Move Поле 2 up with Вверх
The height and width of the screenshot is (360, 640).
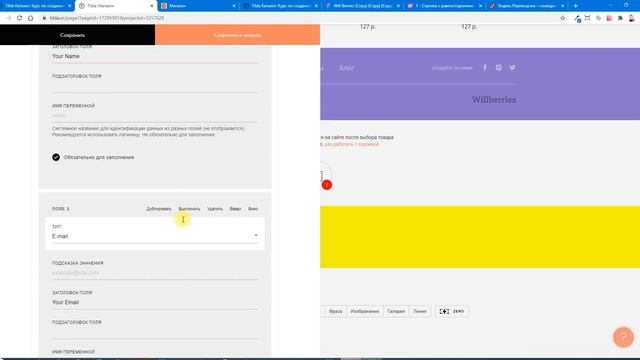pyautogui.click(x=235, y=209)
